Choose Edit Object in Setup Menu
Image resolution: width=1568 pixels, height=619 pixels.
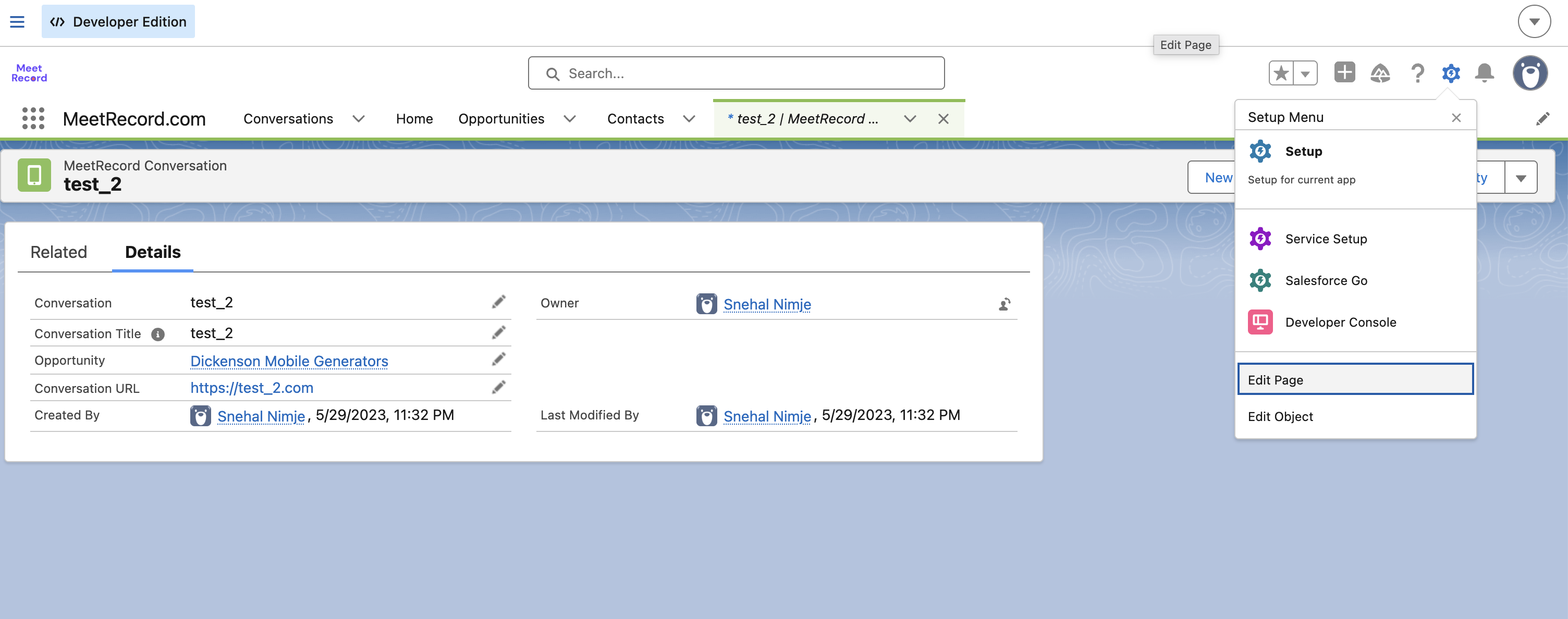1355,416
